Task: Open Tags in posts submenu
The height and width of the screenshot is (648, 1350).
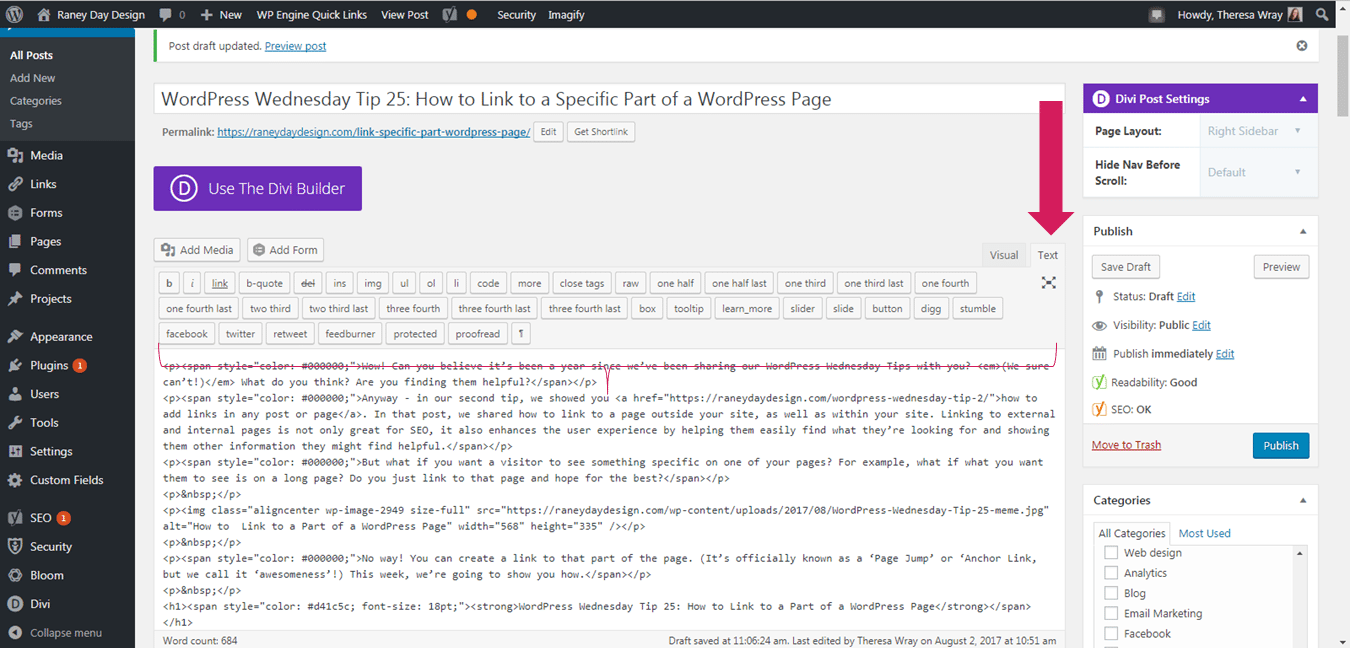Action: pos(21,124)
